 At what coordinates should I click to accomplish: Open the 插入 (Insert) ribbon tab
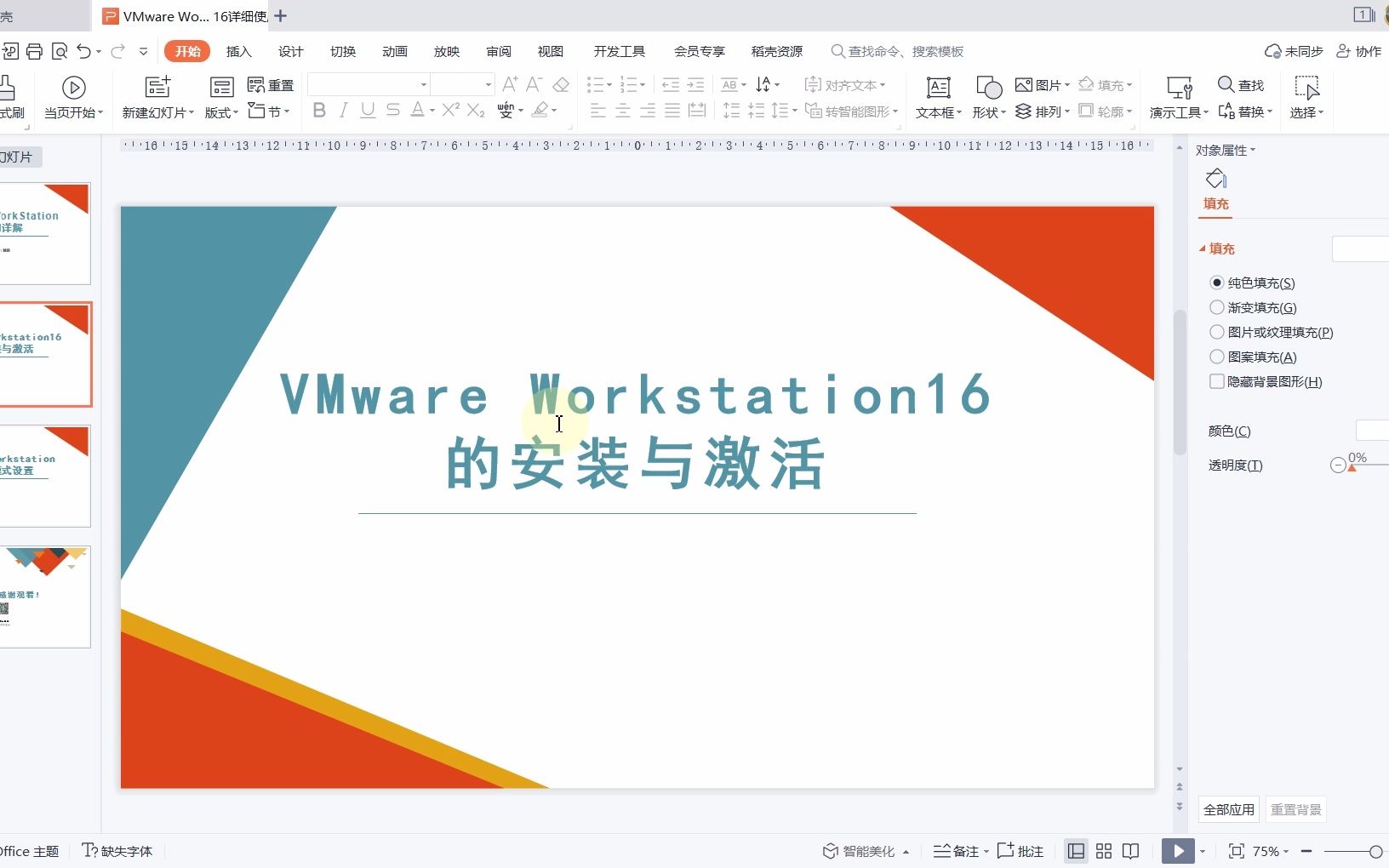239,51
